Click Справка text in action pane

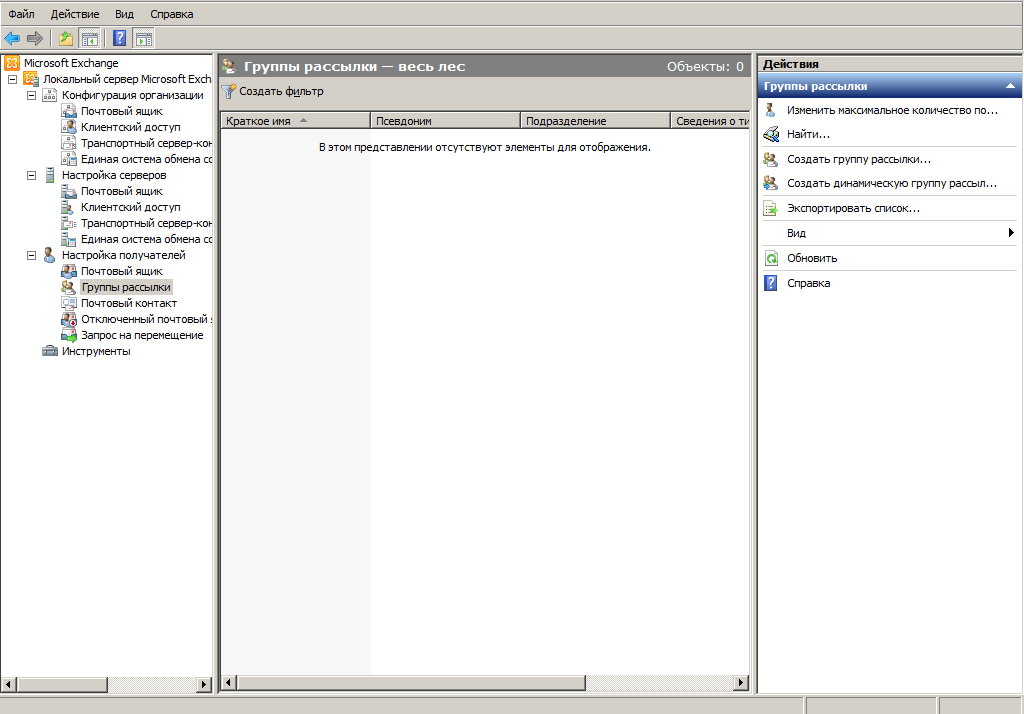(x=808, y=283)
